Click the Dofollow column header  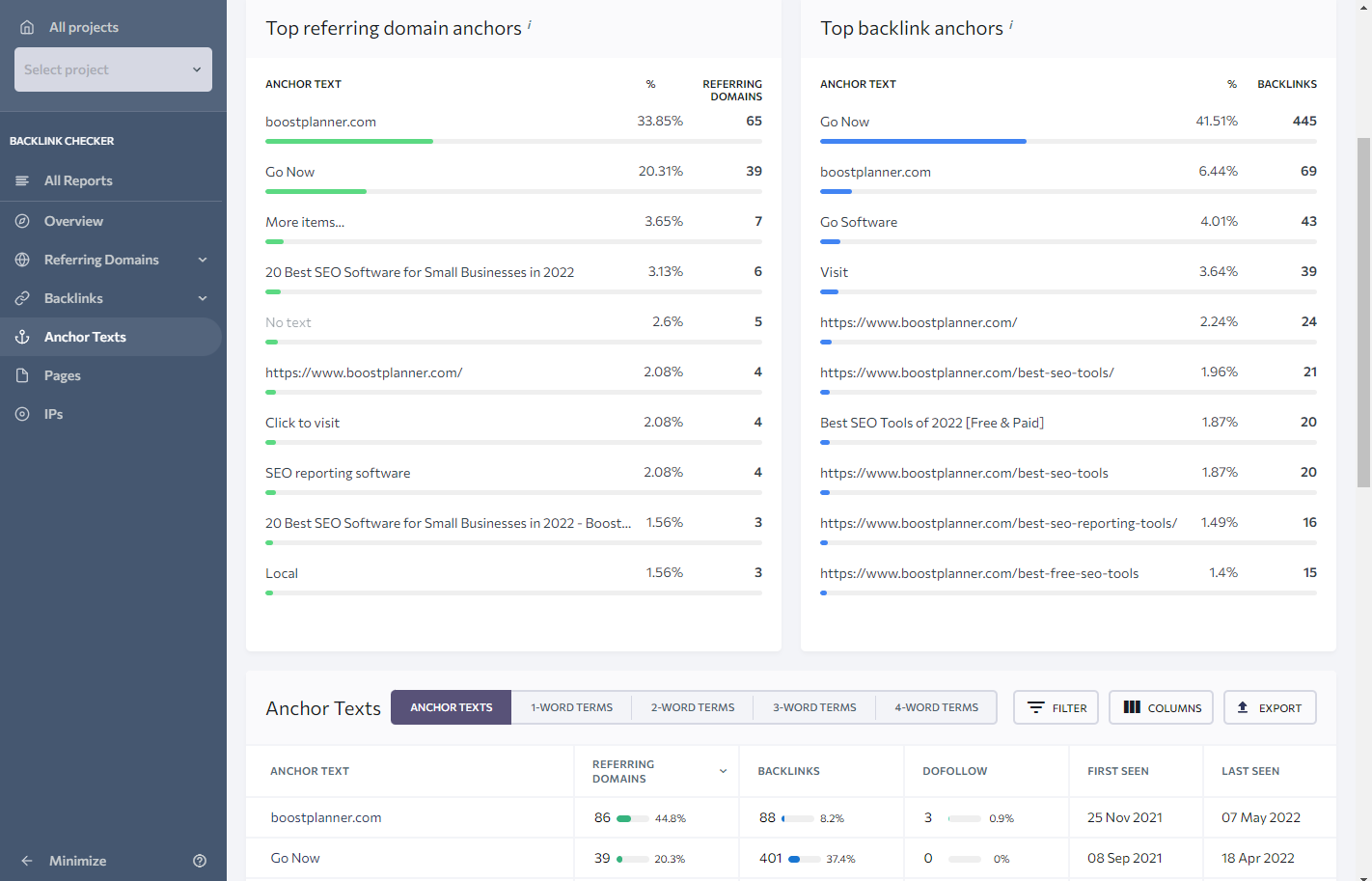click(954, 771)
